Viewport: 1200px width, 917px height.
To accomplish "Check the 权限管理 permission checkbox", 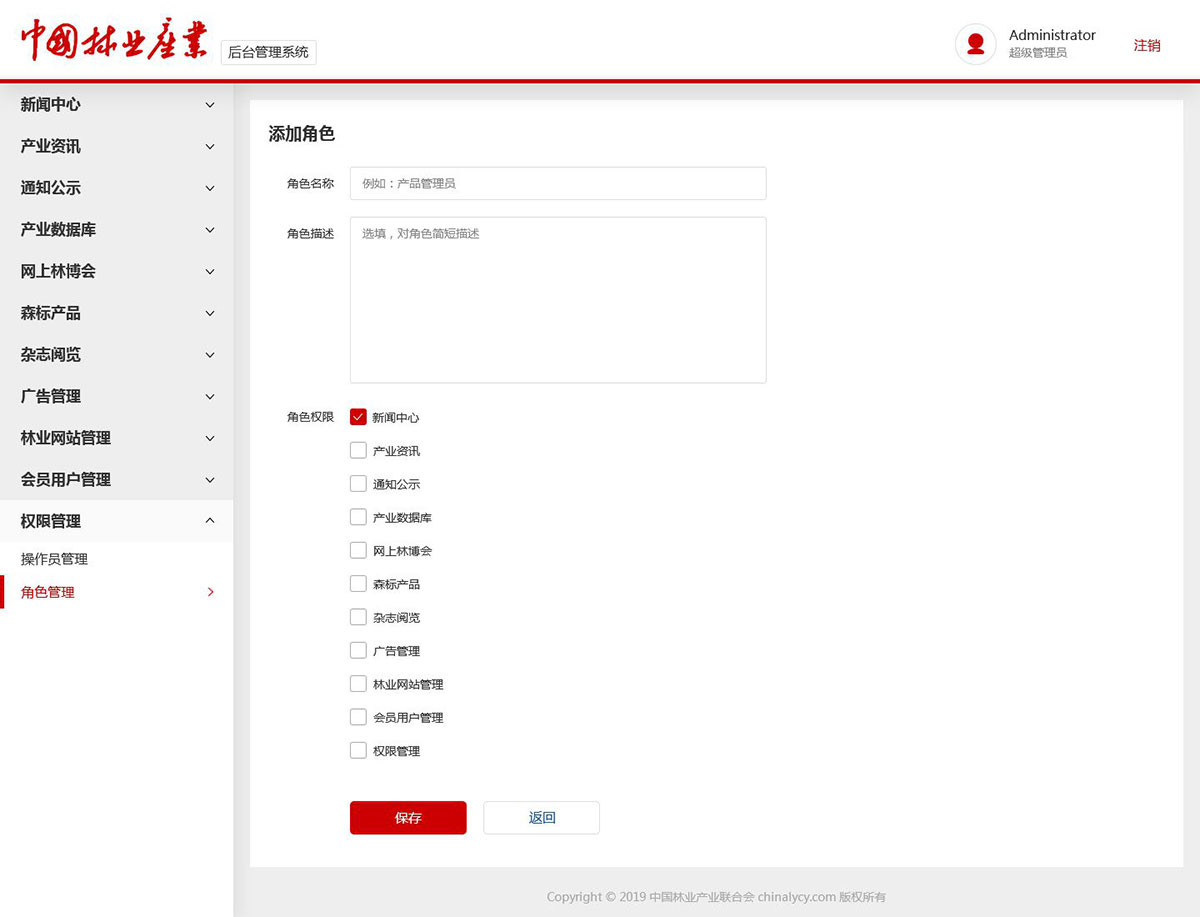I will point(358,750).
